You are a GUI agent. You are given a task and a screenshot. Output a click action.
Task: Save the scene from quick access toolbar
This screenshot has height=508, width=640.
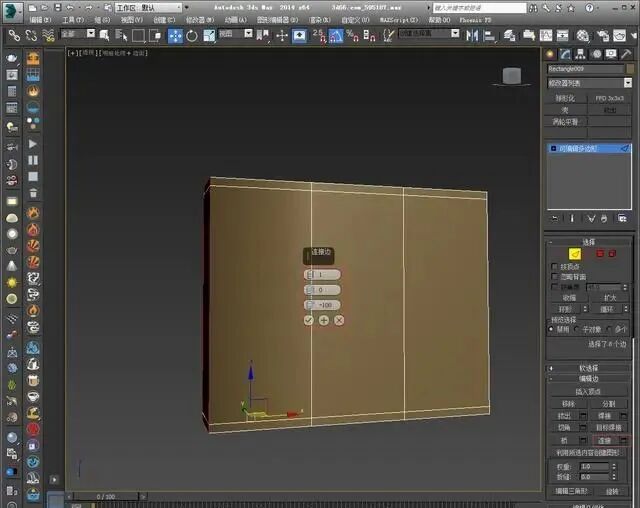coord(58,7)
